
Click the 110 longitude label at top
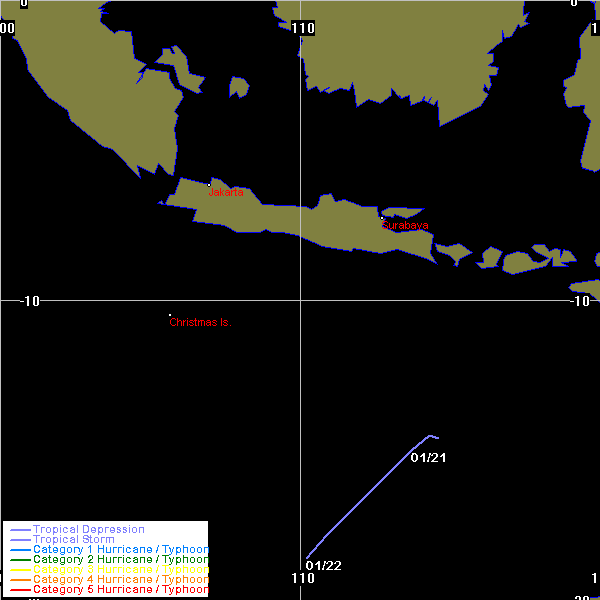pyautogui.click(x=304, y=28)
